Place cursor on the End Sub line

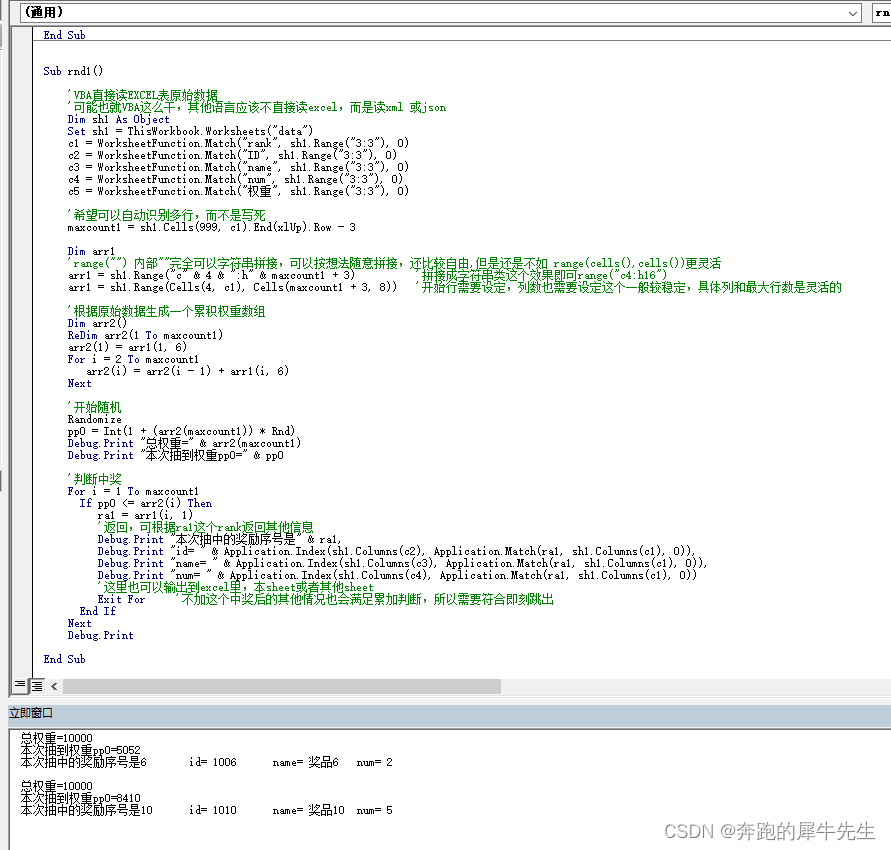64,659
